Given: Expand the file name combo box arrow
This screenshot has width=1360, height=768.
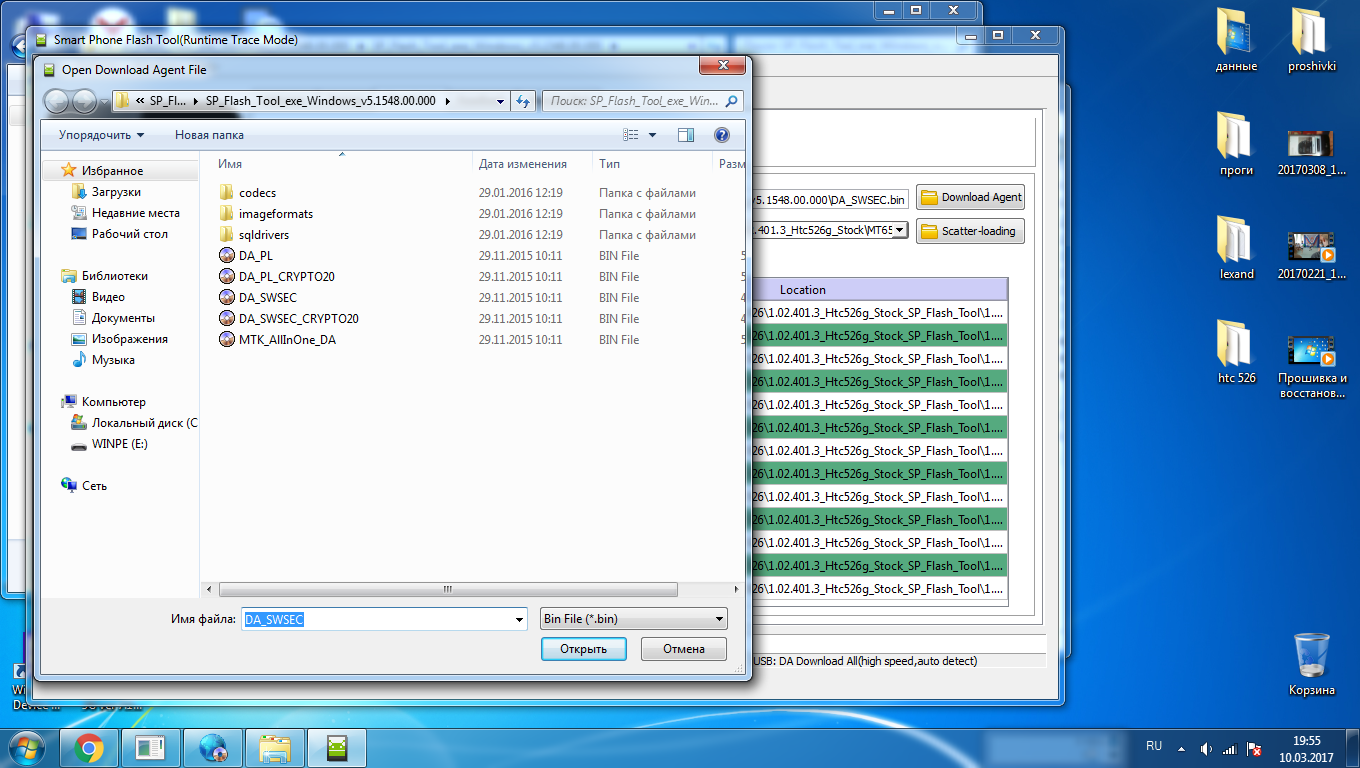Looking at the screenshot, I should click(519, 620).
